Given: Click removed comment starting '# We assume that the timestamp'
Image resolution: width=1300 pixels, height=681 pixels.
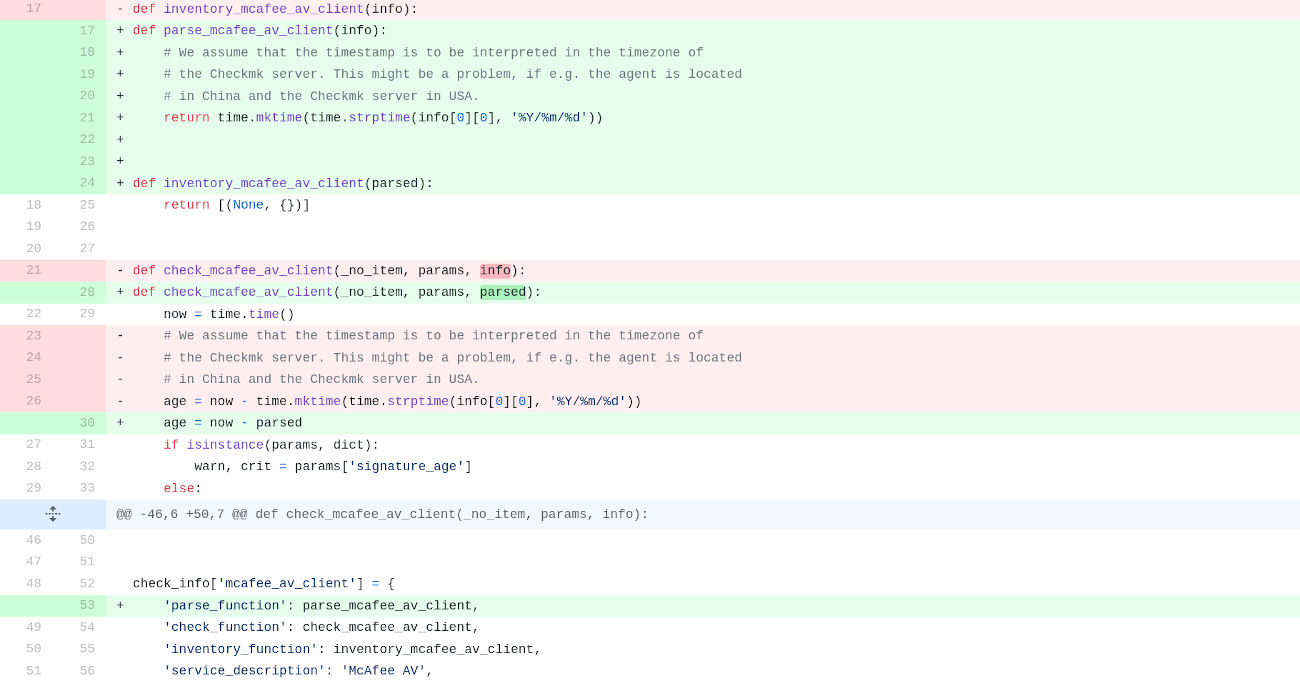Looking at the screenshot, I should [433, 336].
